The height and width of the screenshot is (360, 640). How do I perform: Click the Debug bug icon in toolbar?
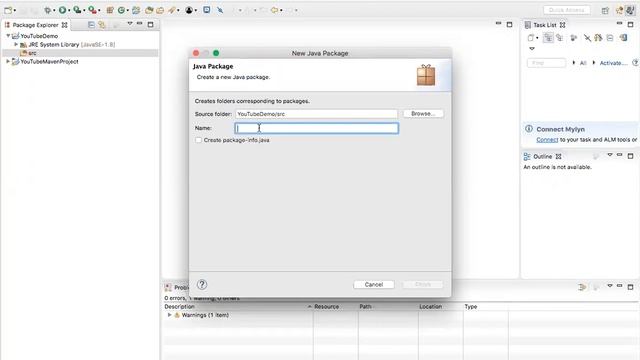click(x=48, y=10)
